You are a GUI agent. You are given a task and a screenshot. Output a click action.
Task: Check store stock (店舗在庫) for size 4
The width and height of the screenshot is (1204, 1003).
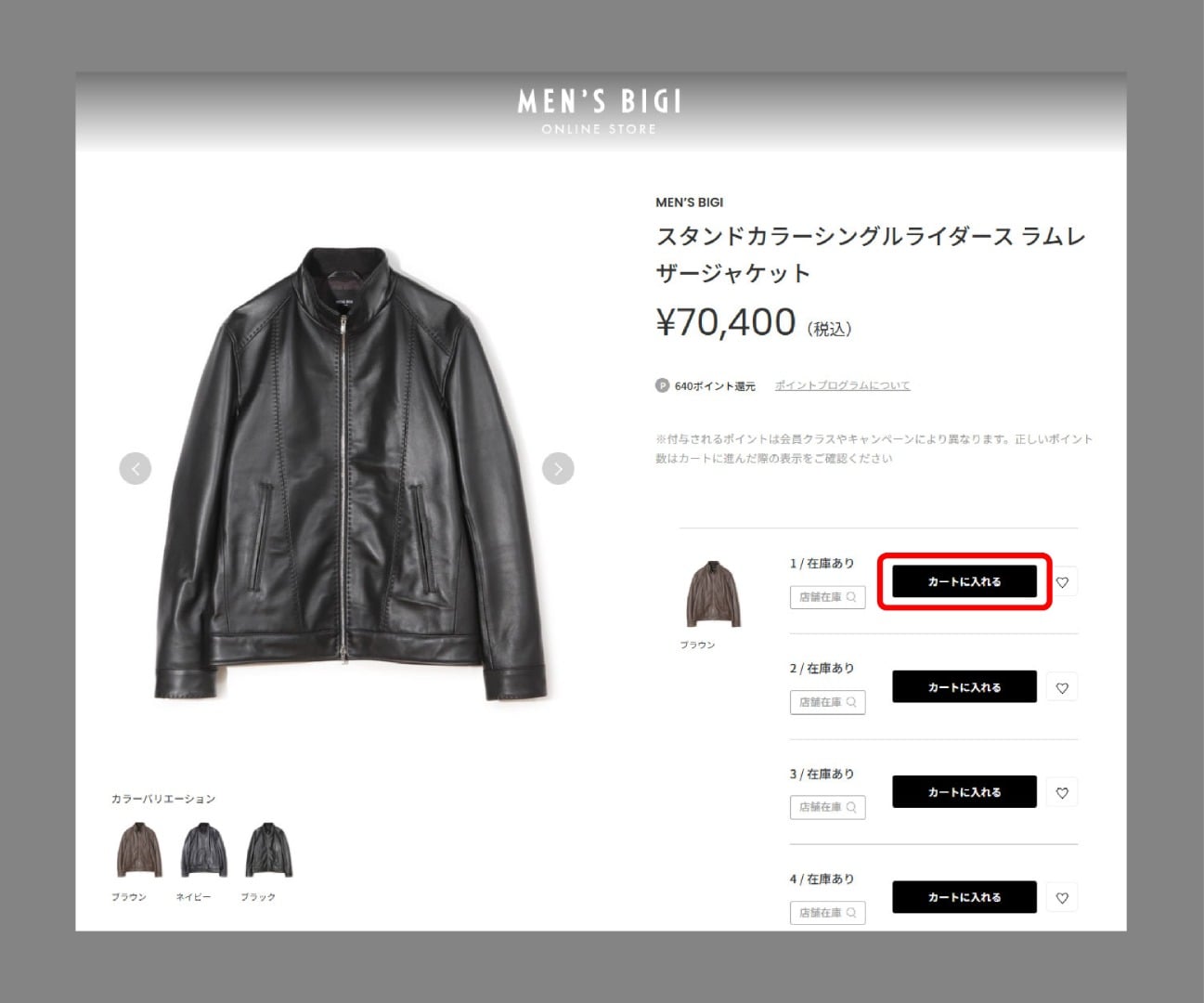point(828,913)
